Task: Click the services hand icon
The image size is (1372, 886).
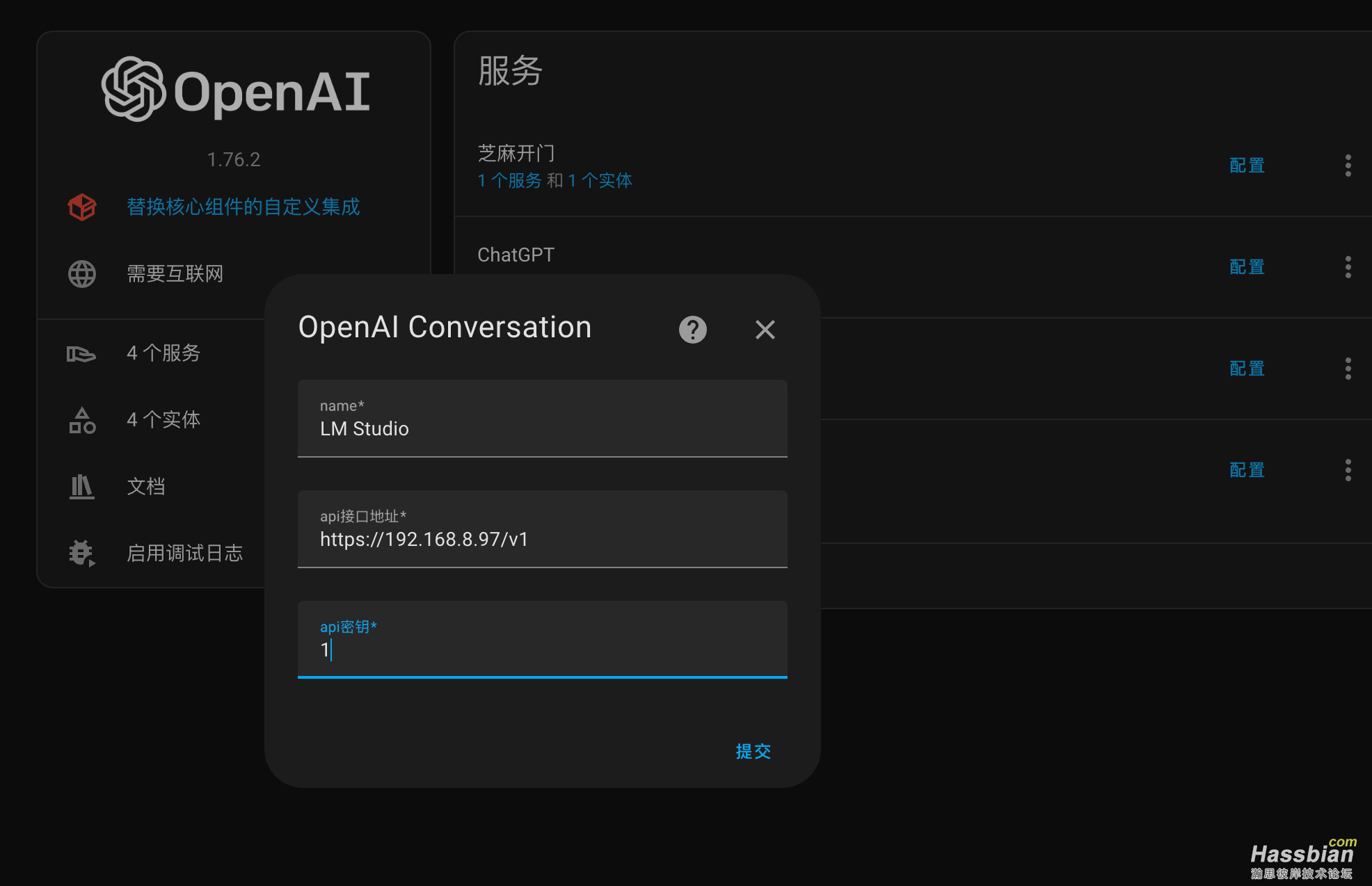Action: pyautogui.click(x=81, y=354)
